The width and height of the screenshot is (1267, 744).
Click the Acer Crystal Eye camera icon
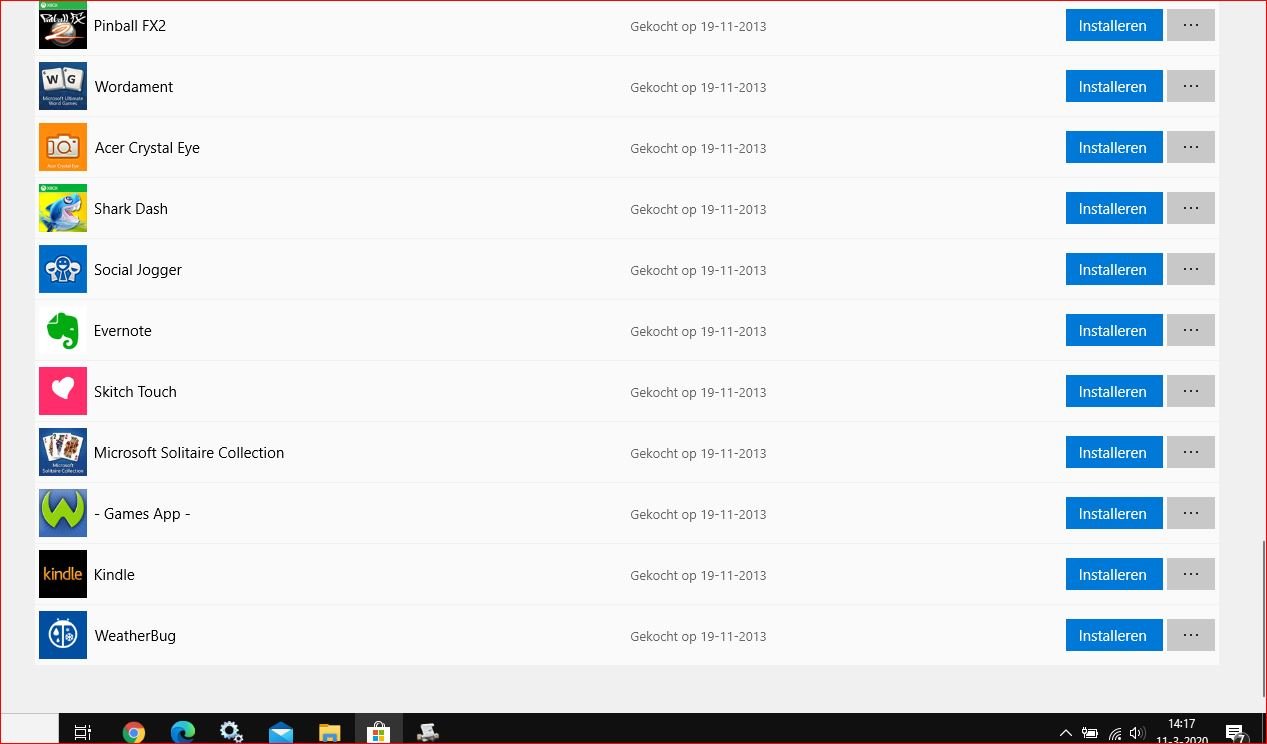pos(63,147)
